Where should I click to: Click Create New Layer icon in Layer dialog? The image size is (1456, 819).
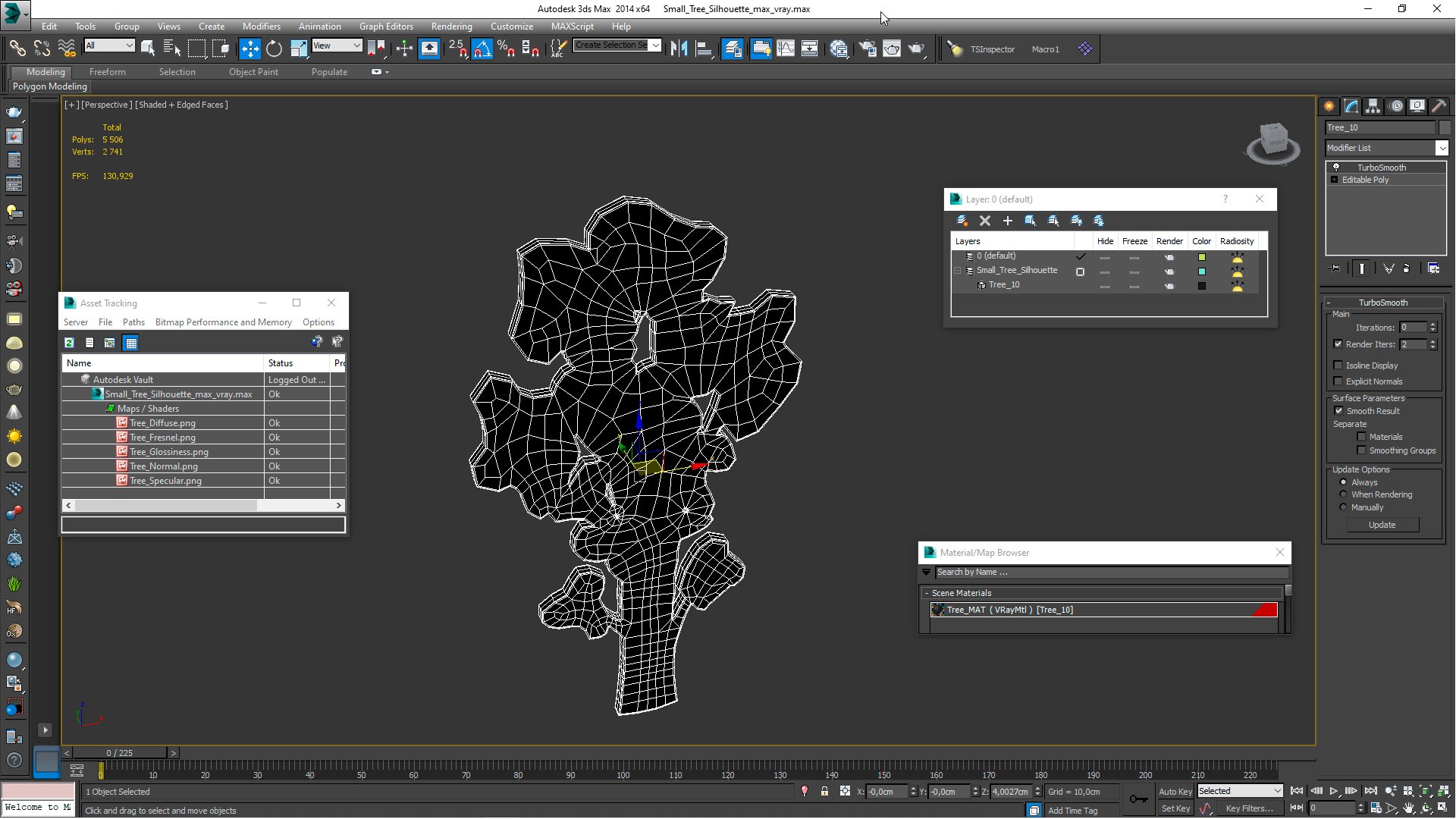(962, 221)
